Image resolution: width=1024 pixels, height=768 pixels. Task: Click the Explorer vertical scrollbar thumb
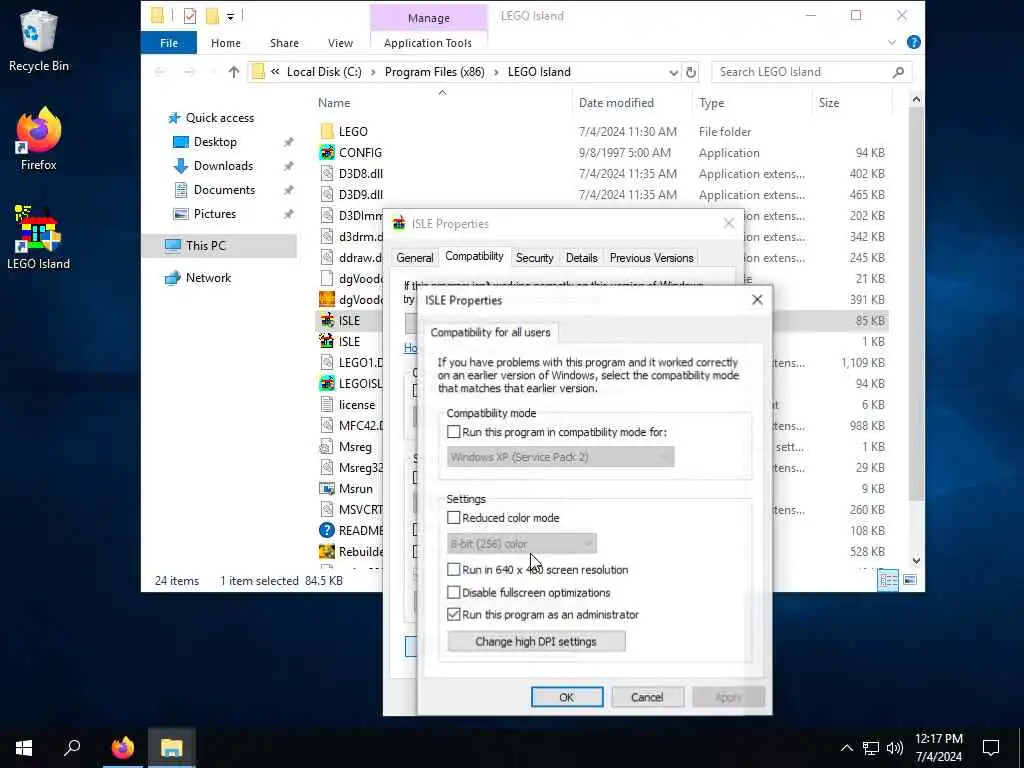coord(916,304)
